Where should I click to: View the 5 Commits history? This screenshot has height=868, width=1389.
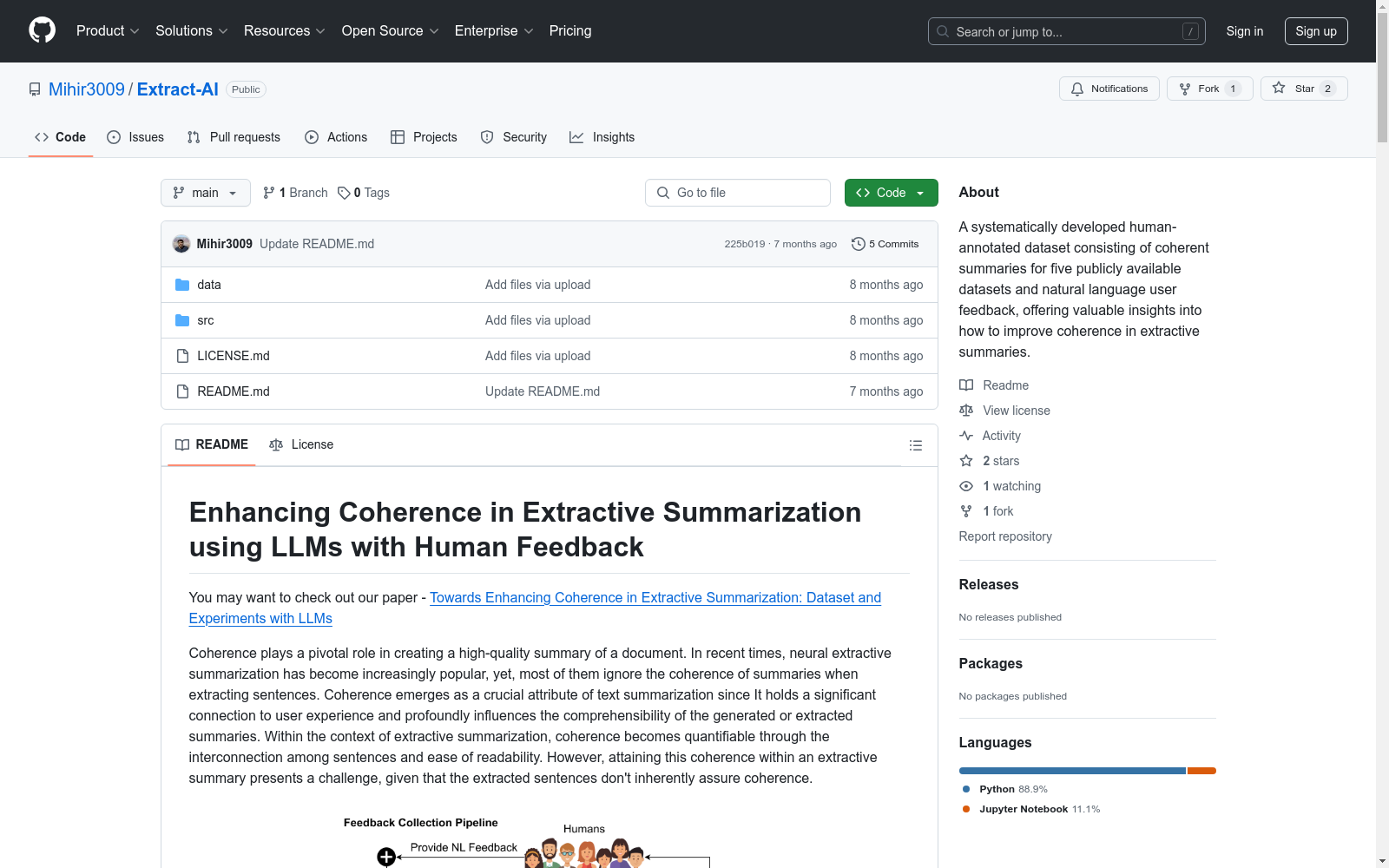tap(885, 244)
